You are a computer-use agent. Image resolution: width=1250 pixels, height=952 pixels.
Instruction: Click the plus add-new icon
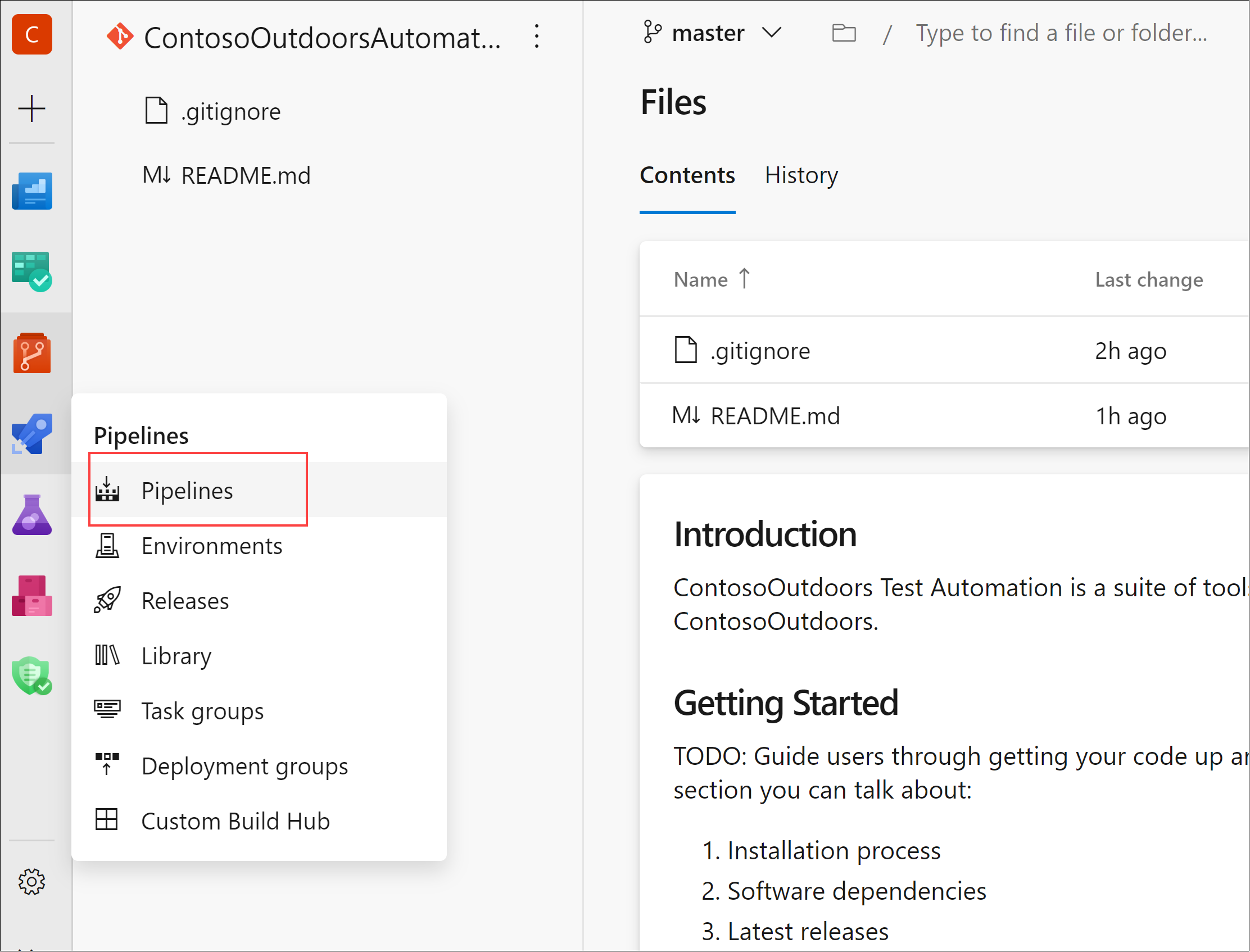click(x=31, y=108)
